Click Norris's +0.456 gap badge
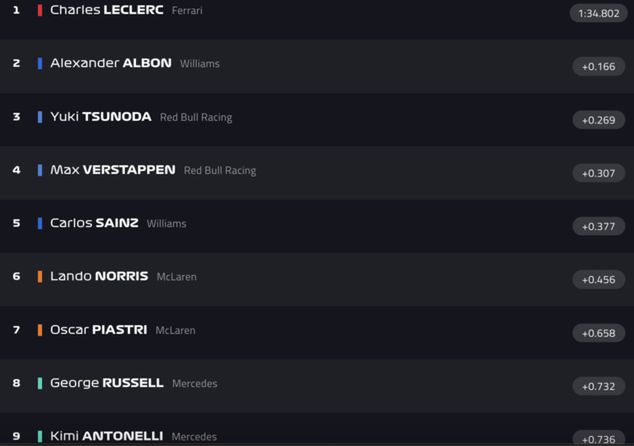This screenshot has height=446, width=634. [598, 280]
